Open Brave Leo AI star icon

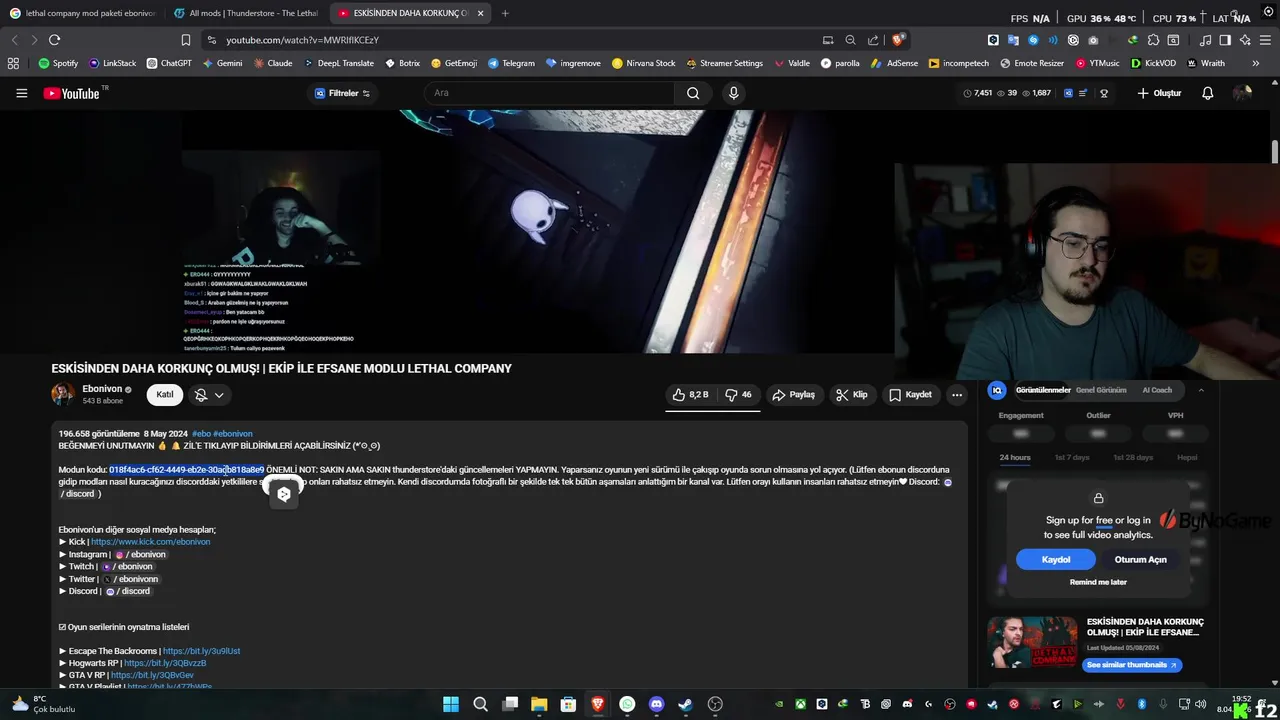(1245, 40)
